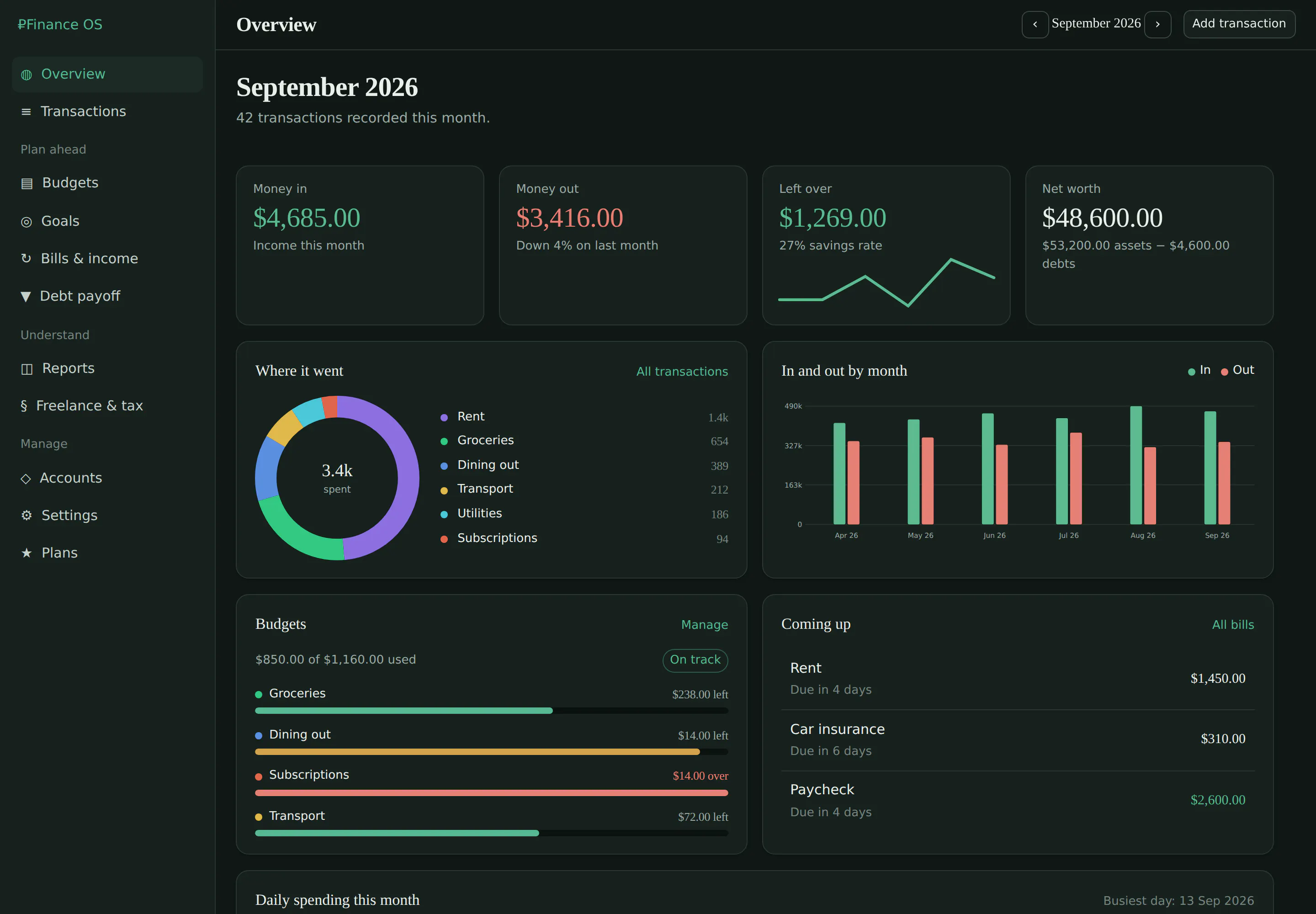This screenshot has height=914, width=1316.
Task: Click the Rent legend purple dot
Action: pos(444,418)
